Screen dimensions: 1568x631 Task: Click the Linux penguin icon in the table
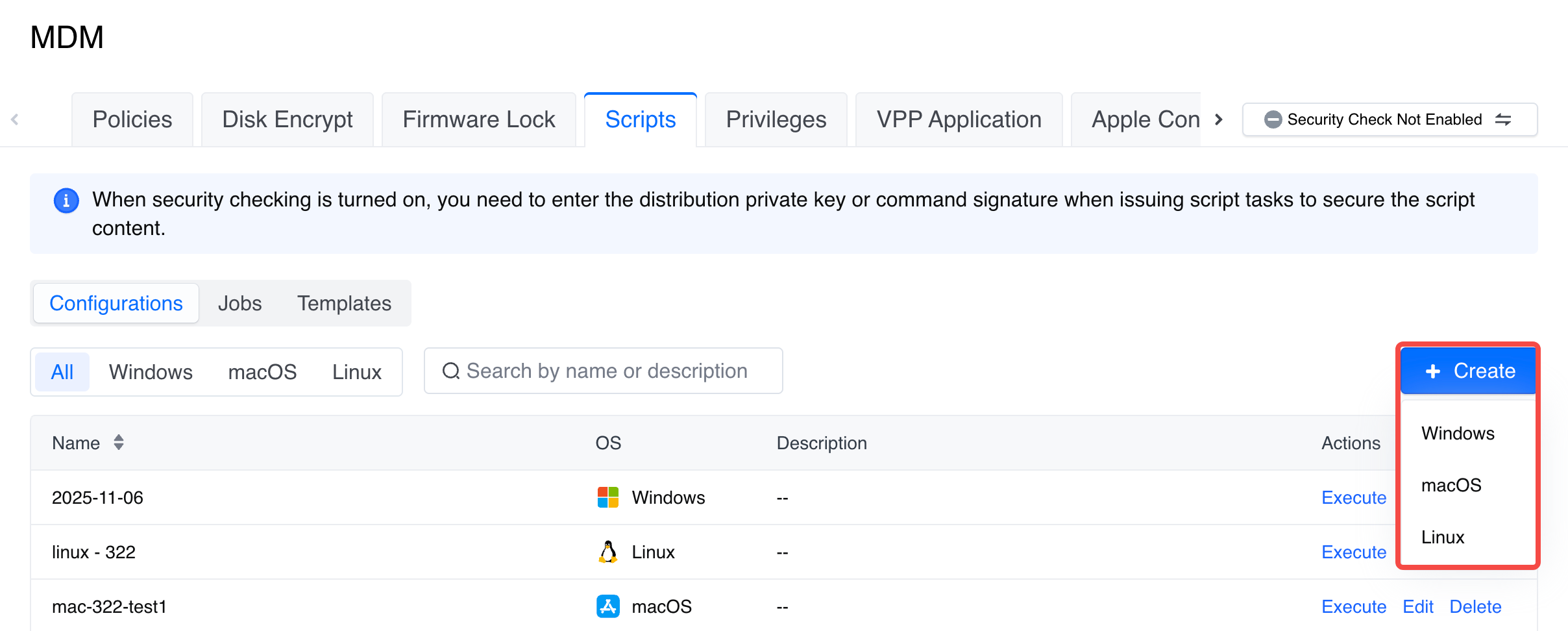coord(608,552)
